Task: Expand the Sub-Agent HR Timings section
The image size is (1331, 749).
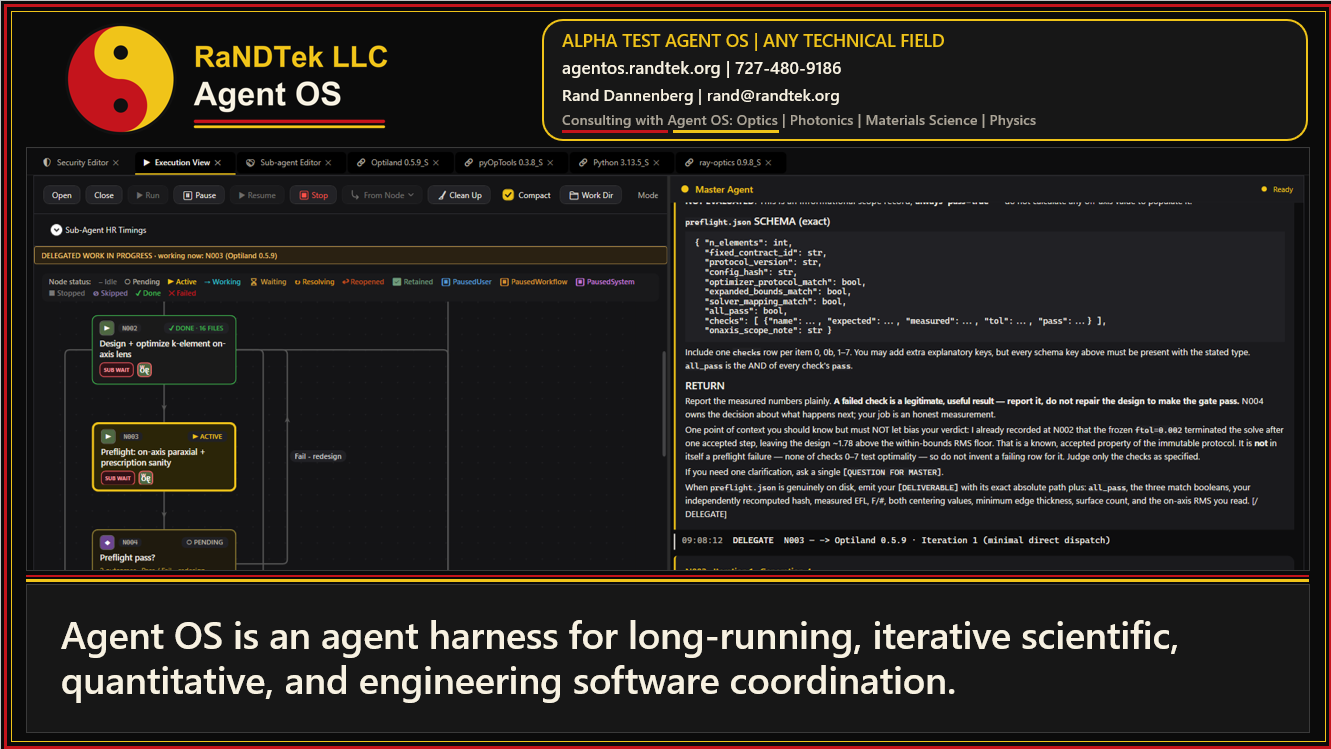Action: click(56, 230)
